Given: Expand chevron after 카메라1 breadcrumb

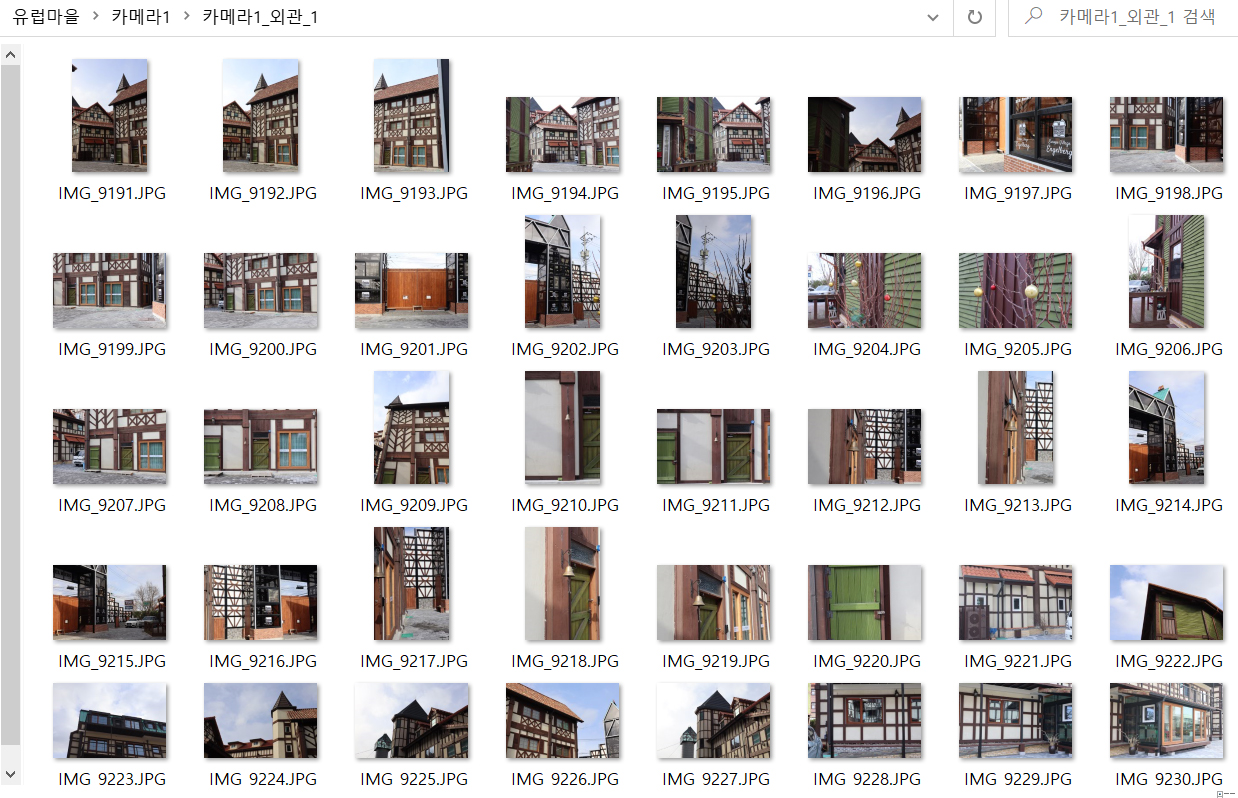Looking at the screenshot, I should (x=186, y=17).
